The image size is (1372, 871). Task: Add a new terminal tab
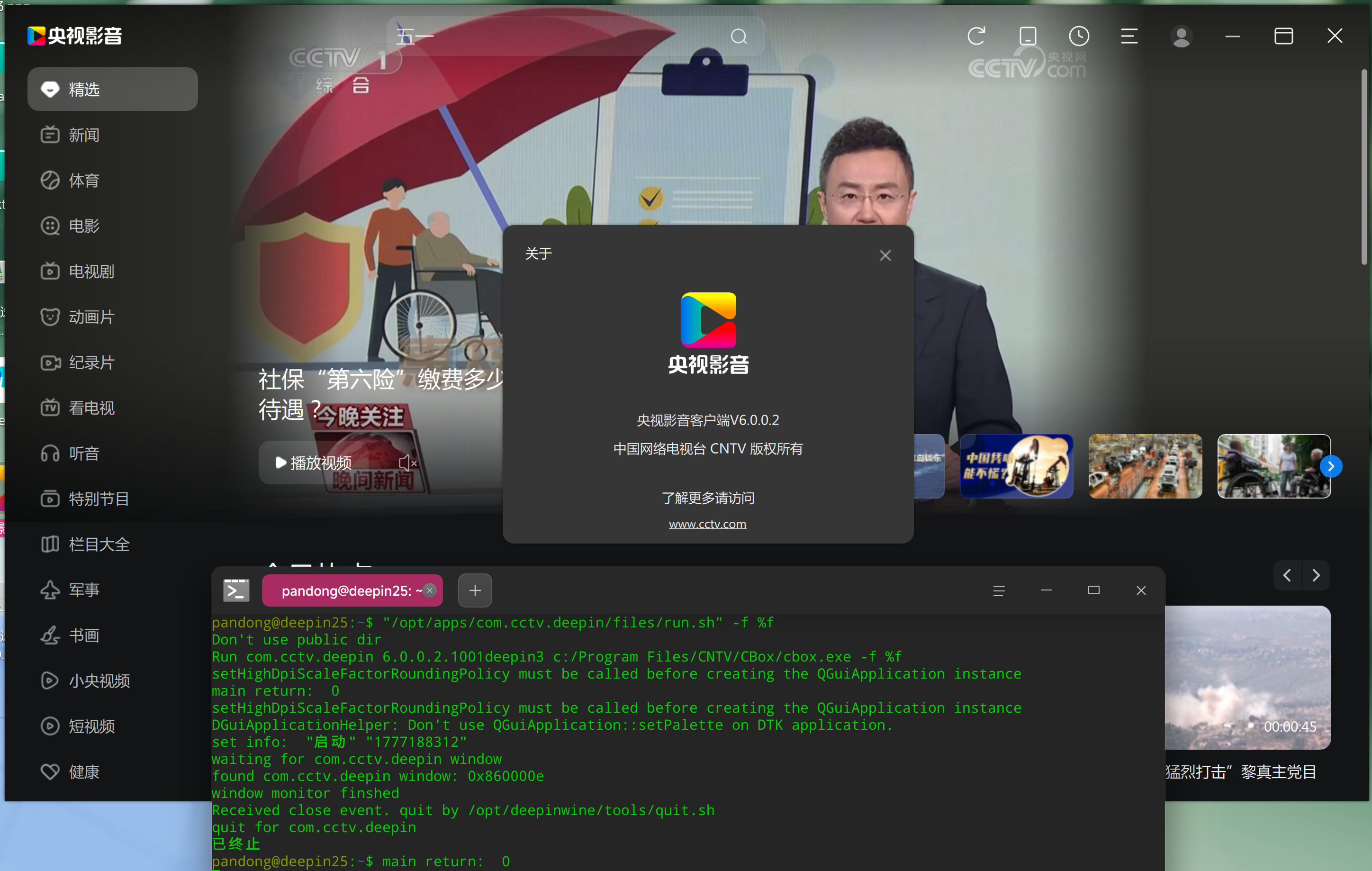(x=475, y=590)
